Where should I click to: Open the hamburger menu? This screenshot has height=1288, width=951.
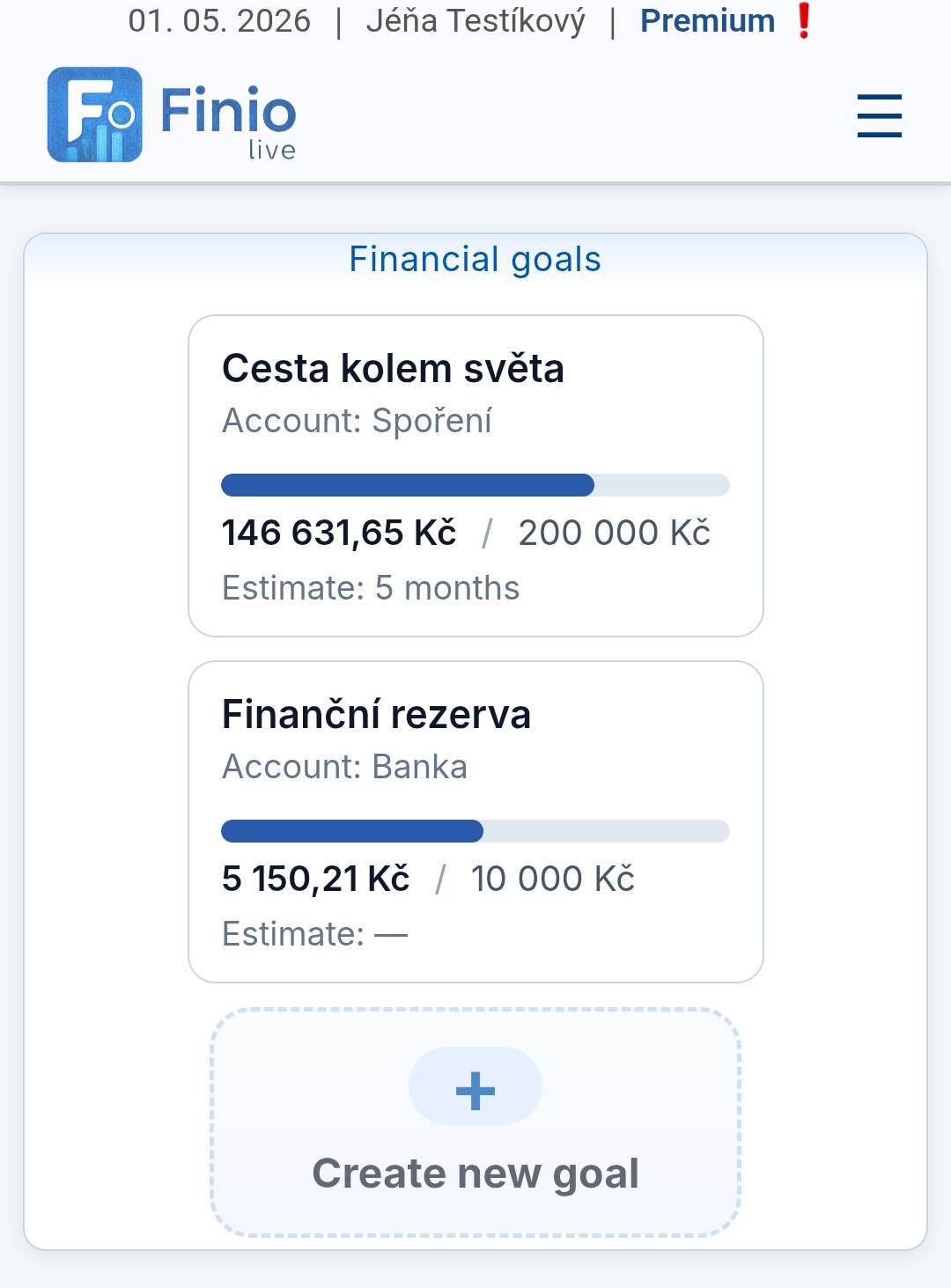click(880, 115)
